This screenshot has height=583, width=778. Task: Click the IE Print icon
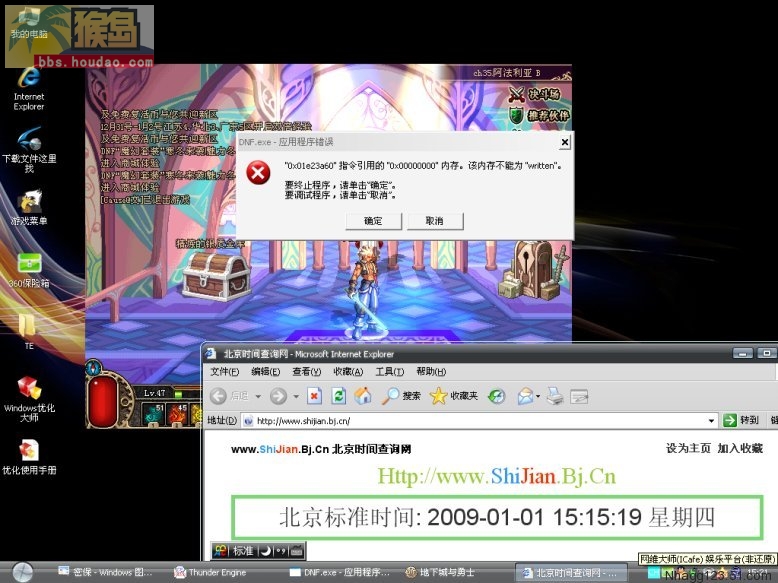click(555, 396)
